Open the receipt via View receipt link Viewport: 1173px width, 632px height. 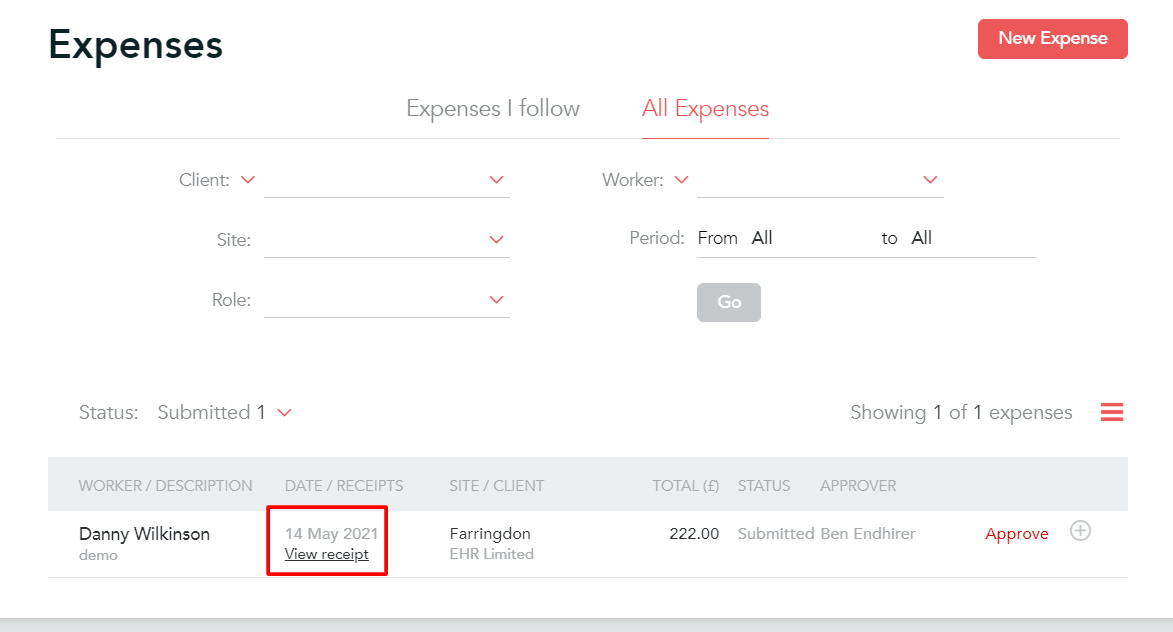pos(326,553)
